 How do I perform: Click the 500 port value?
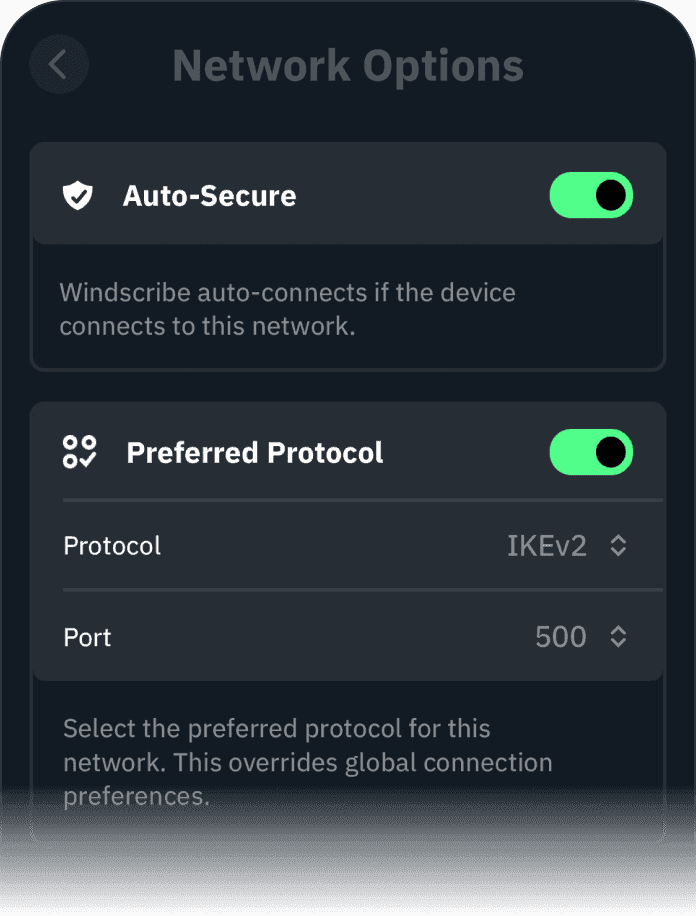point(560,637)
